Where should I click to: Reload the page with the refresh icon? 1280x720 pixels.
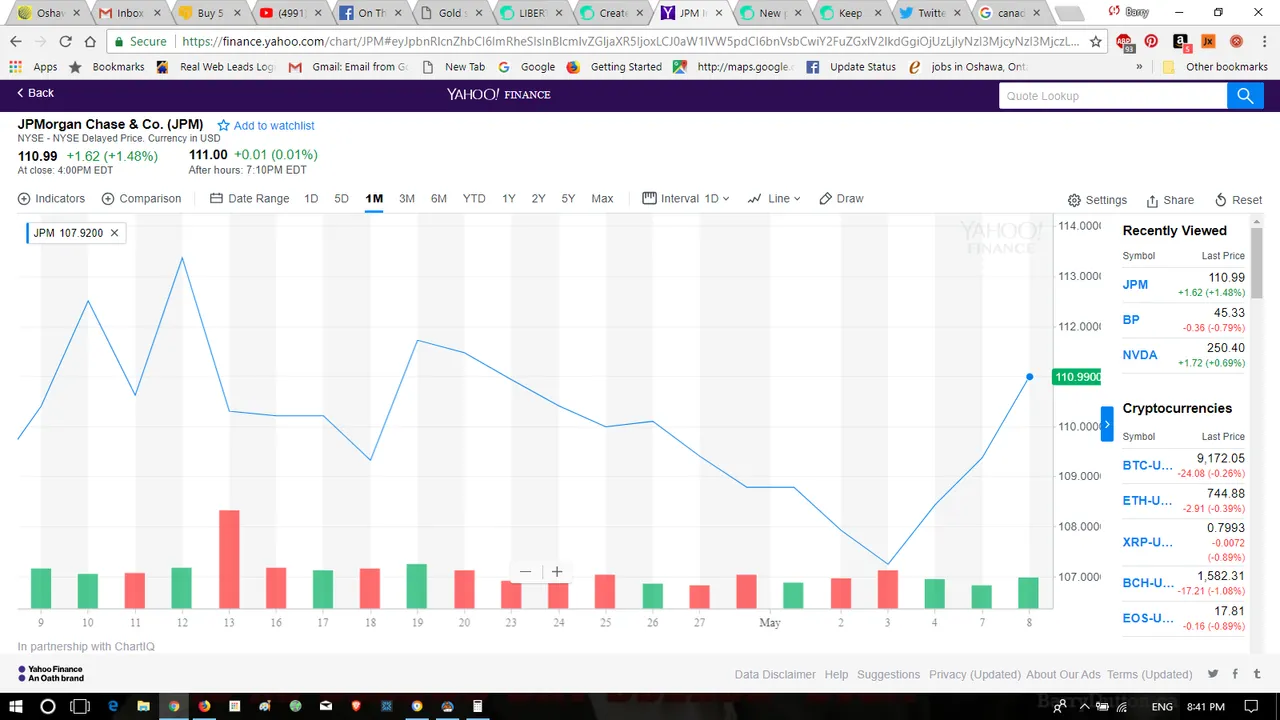click(x=65, y=42)
